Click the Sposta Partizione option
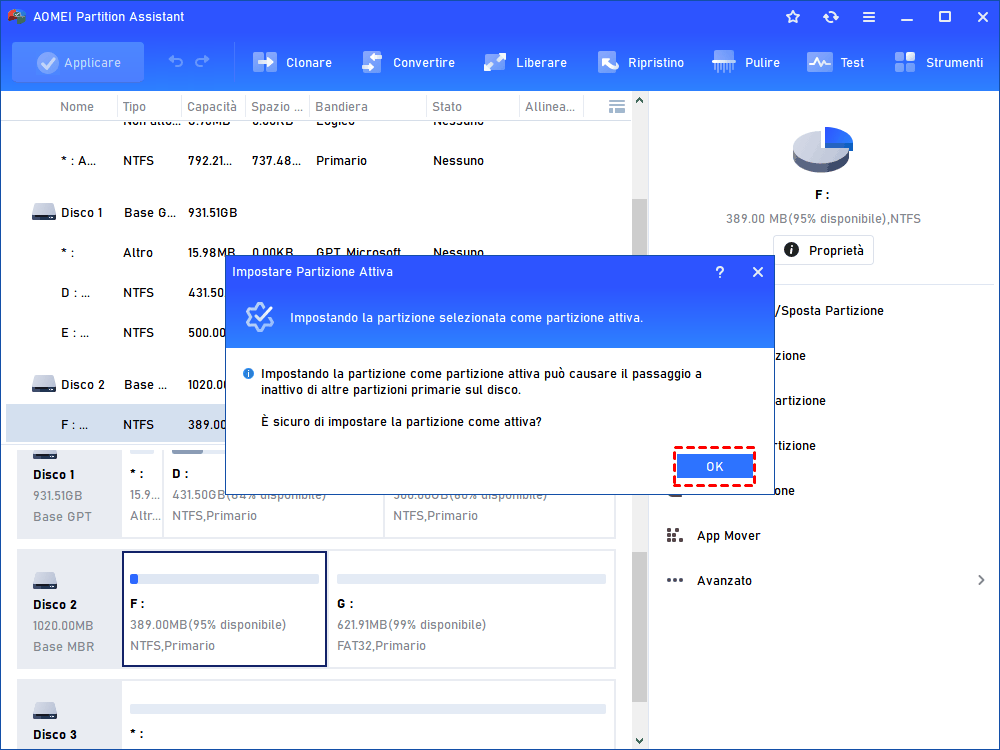The width and height of the screenshot is (1000, 750). [x=829, y=311]
